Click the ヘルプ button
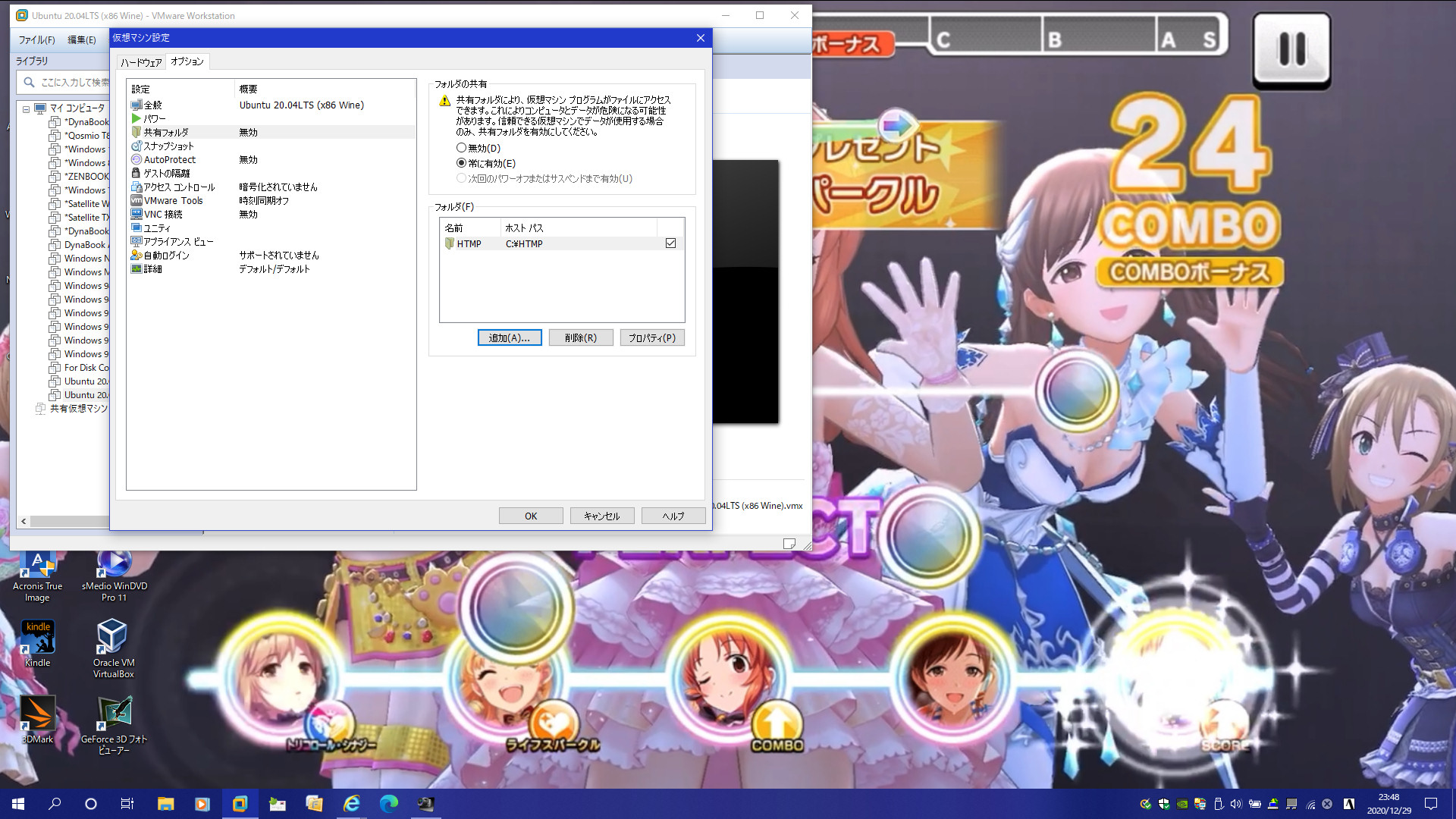Screen dimensions: 1456x819 [x=673, y=516]
